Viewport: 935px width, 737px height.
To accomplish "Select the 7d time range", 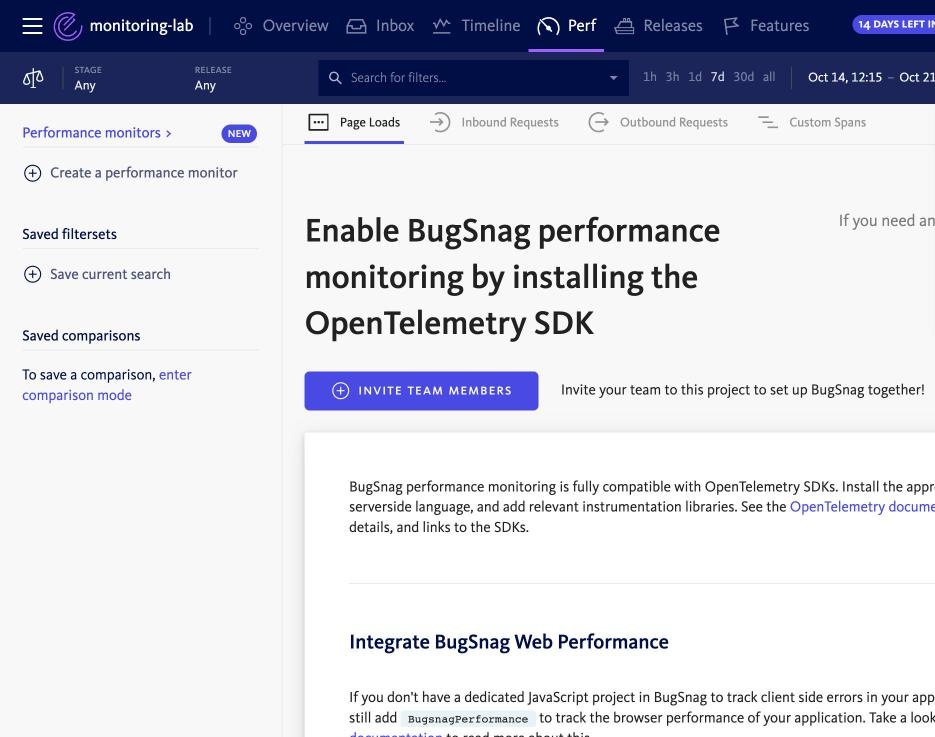I will pyautogui.click(x=717, y=77).
